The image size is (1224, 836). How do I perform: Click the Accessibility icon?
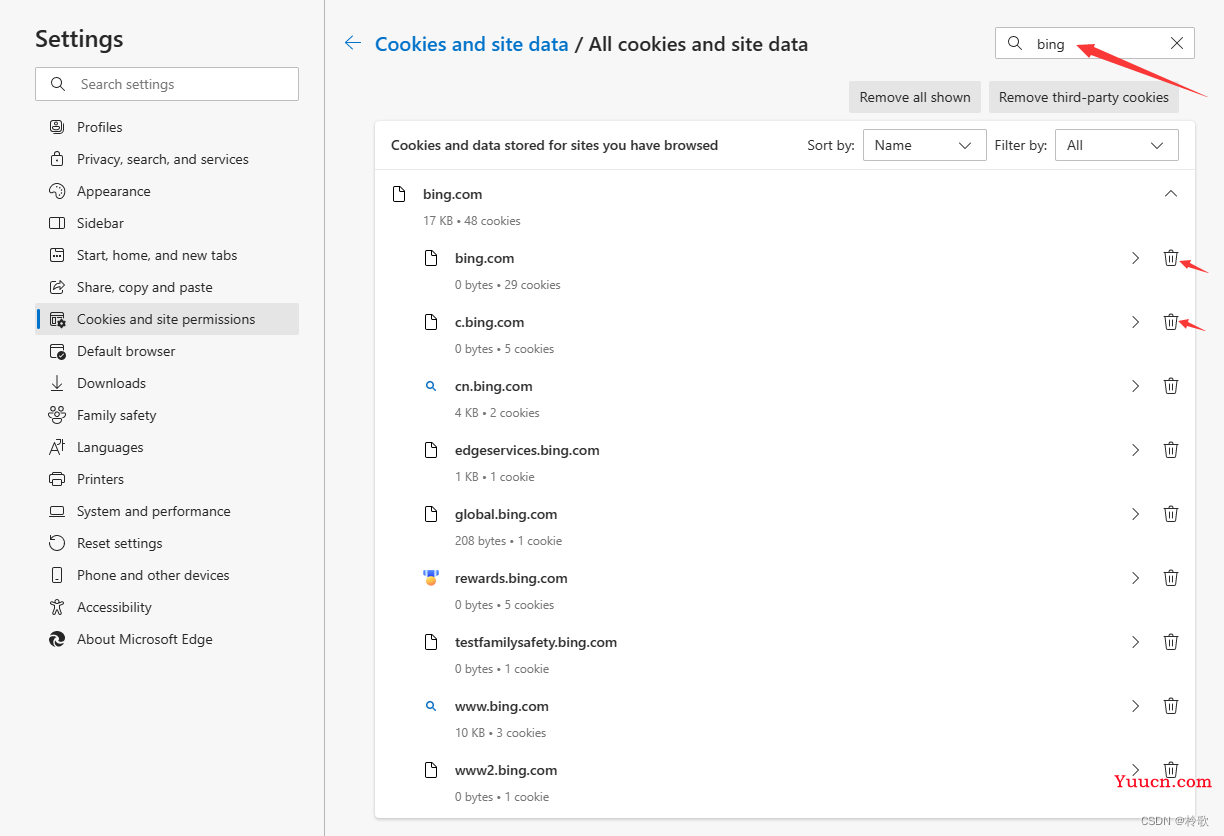pyautogui.click(x=57, y=607)
